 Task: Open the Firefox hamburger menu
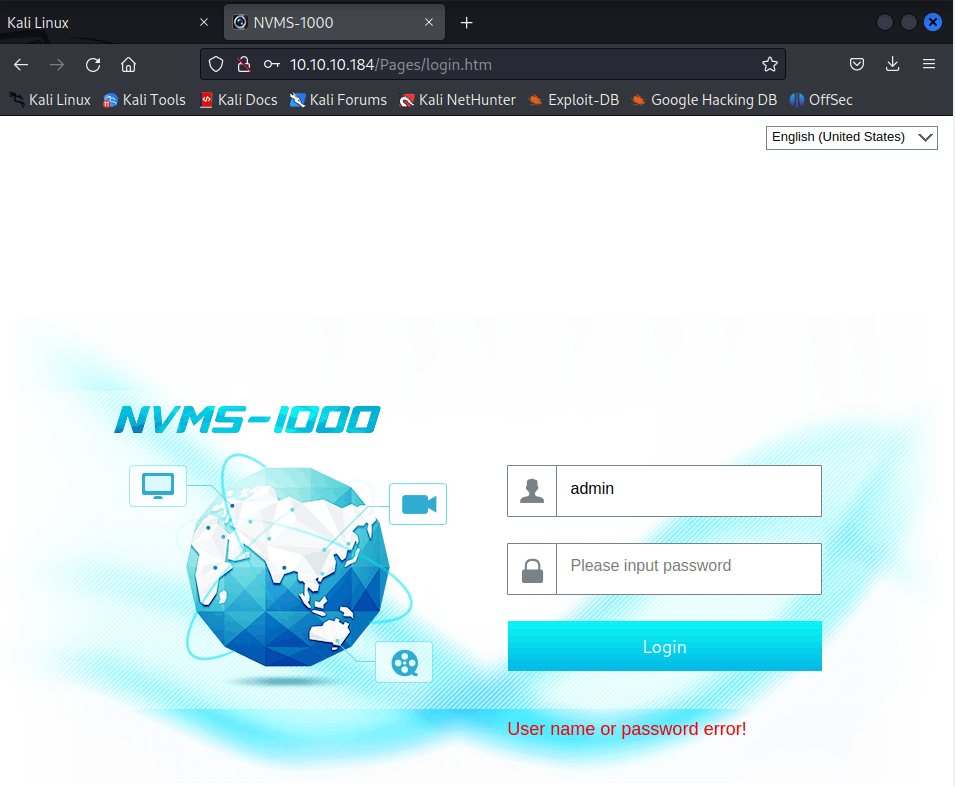[x=929, y=64]
